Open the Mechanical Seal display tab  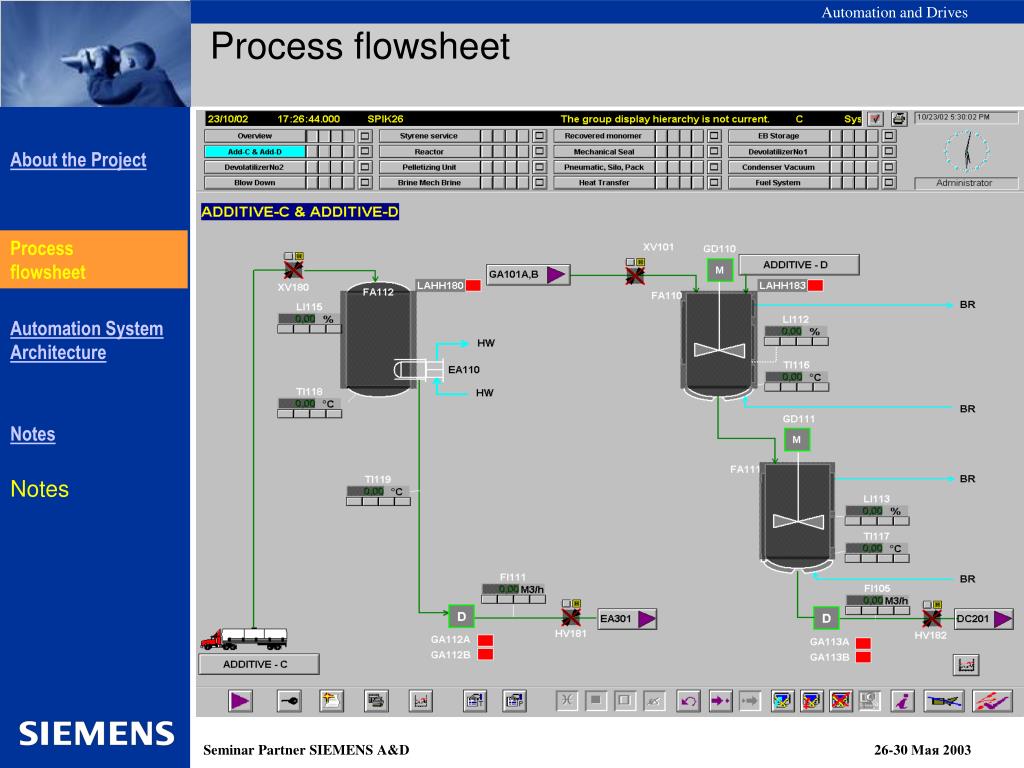click(x=604, y=152)
